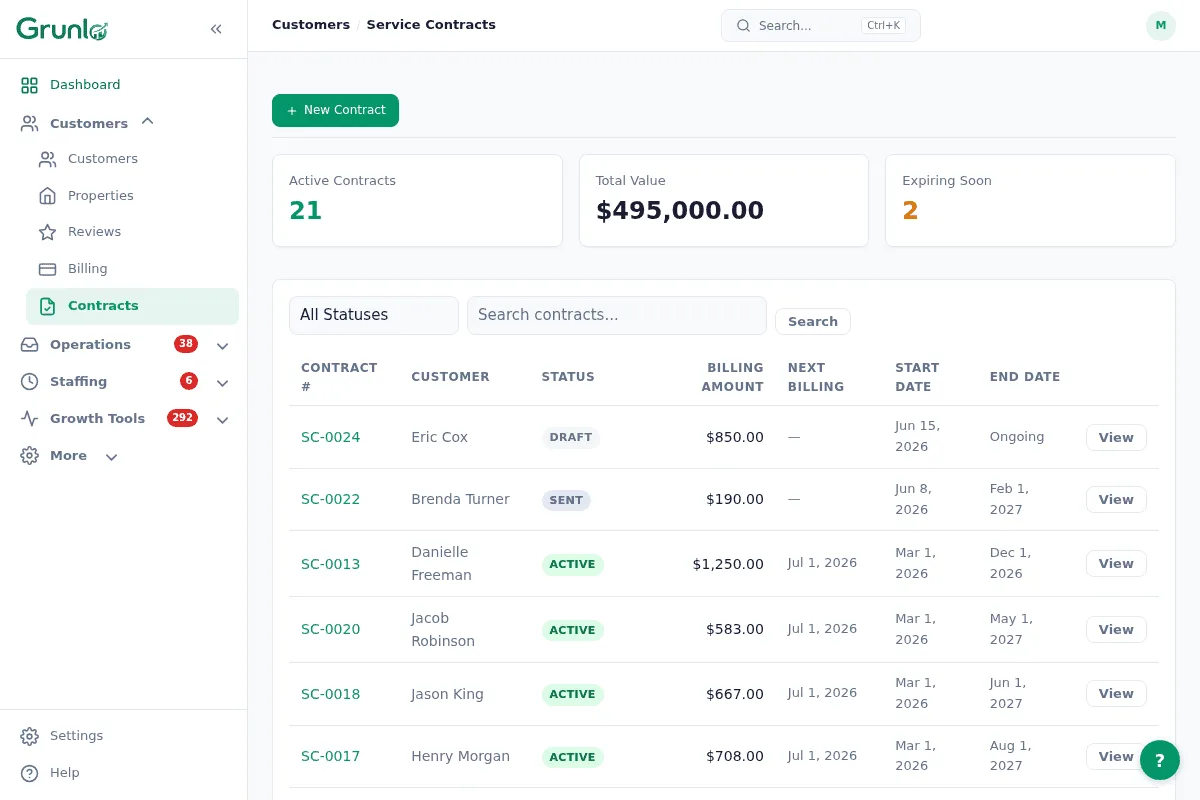Click the Contracts document-check icon

pos(47,306)
